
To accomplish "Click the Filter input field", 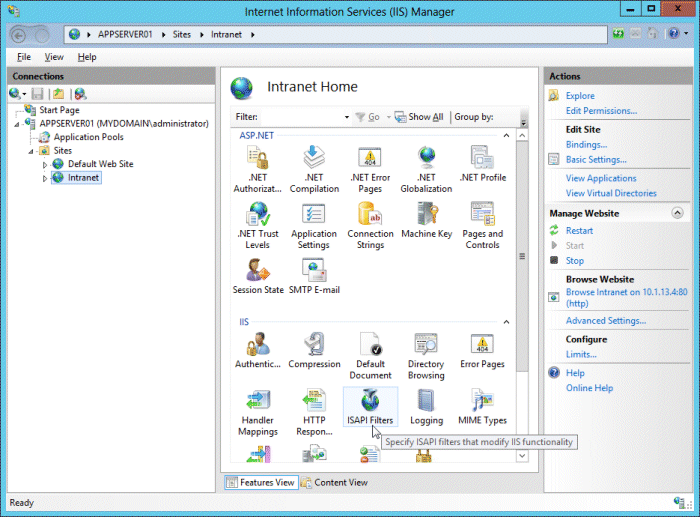I will point(301,117).
